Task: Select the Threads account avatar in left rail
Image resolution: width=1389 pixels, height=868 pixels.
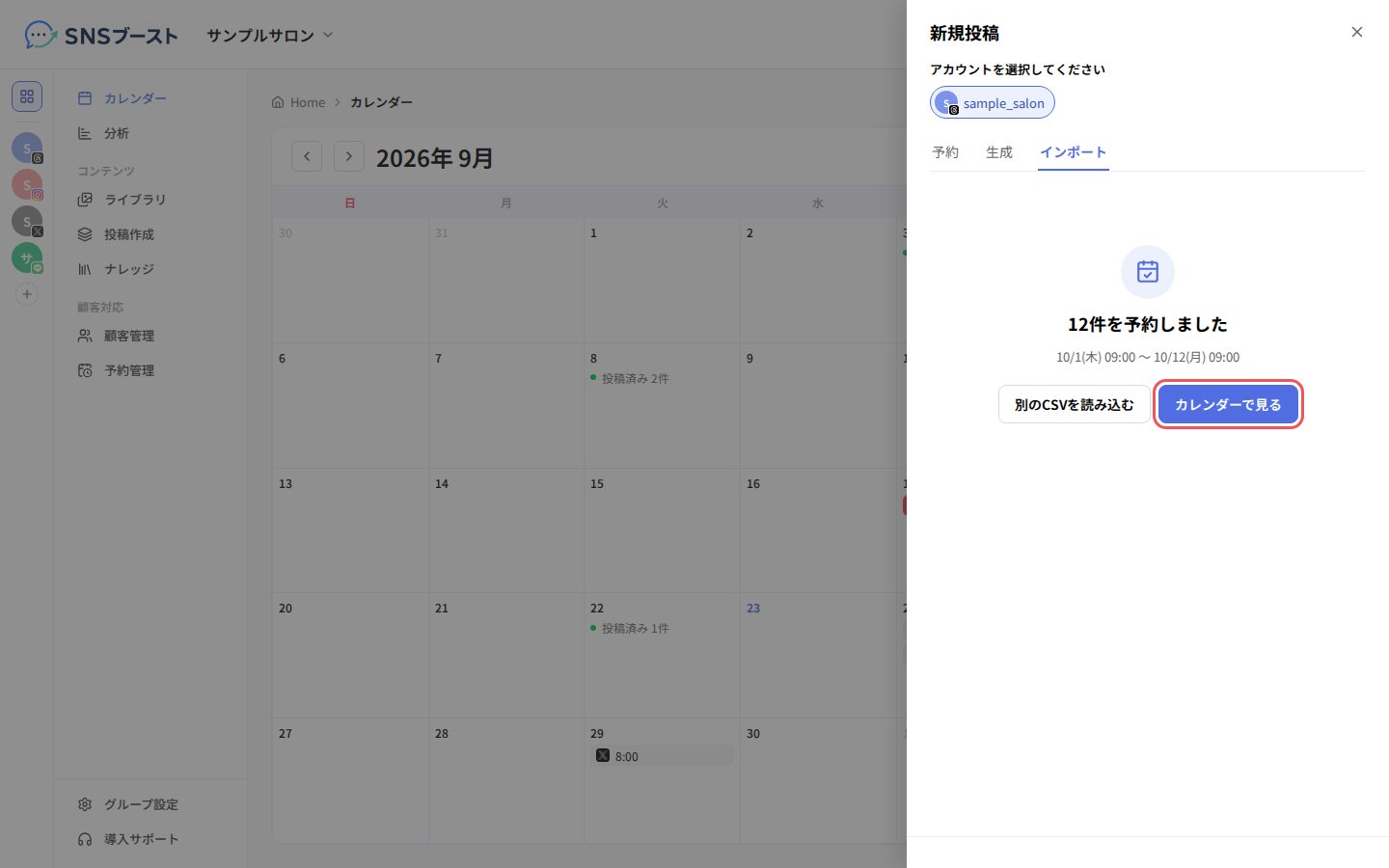Action: [x=27, y=148]
